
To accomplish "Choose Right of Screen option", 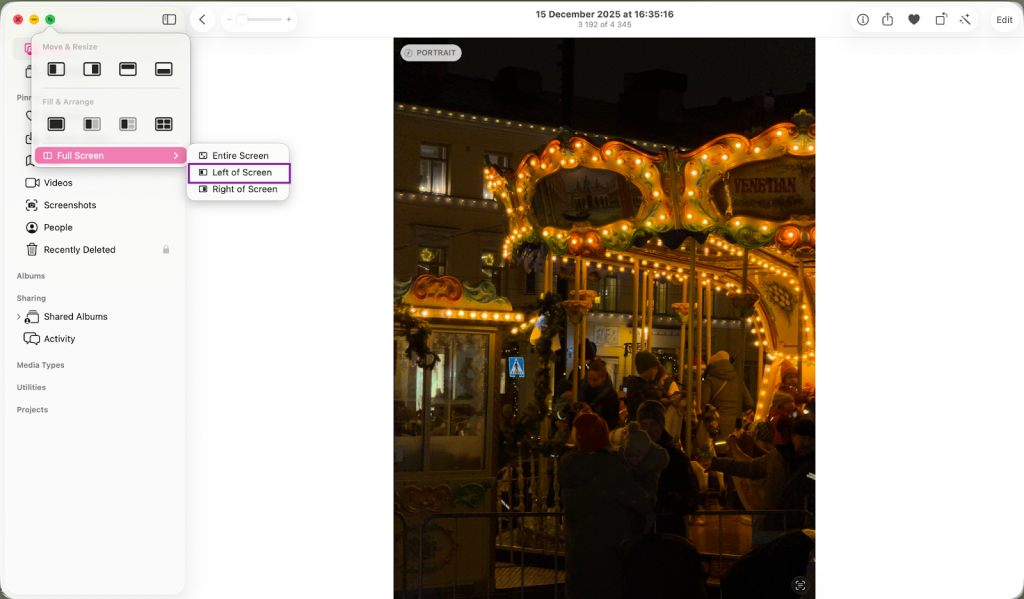I will 243,189.
